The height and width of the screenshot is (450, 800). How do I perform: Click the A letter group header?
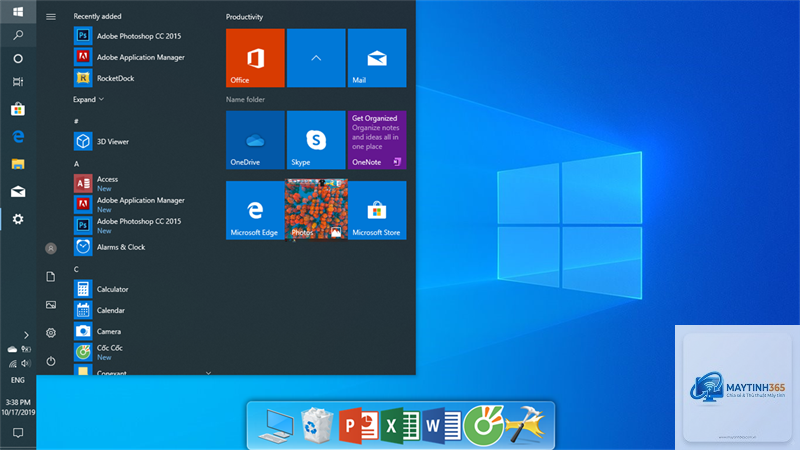[x=76, y=164]
